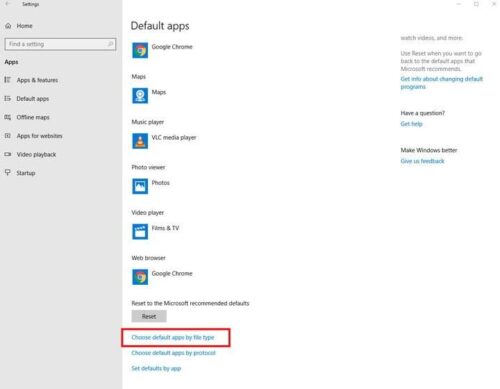Open Apps & features section

(x=37, y=80)
